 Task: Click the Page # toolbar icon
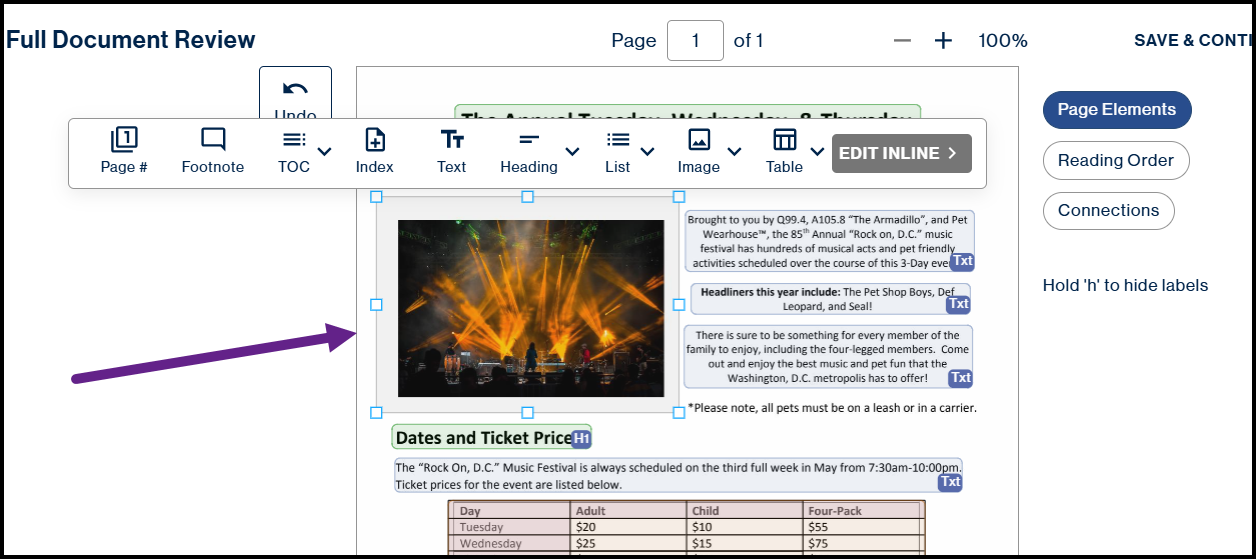[x=124, y=140]
